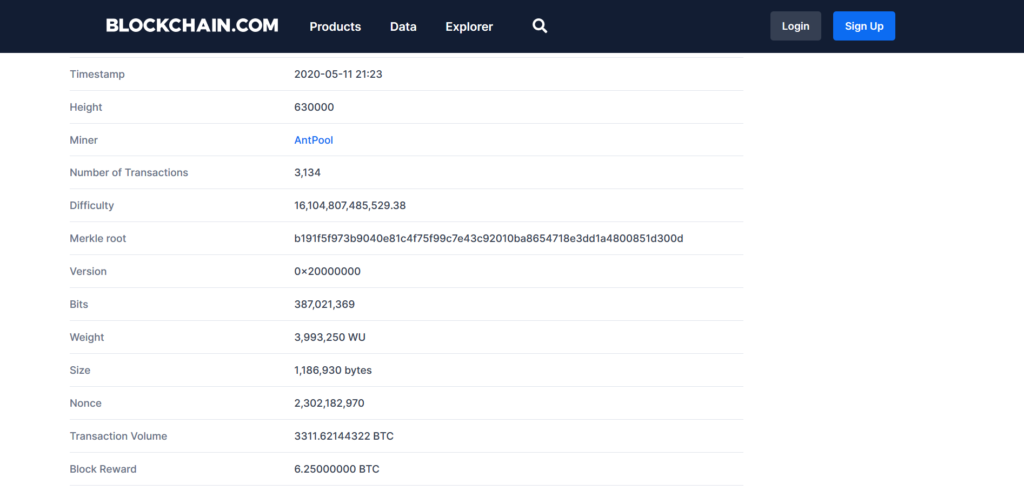
Task: Click the Merkle root label
Action: 98,239
